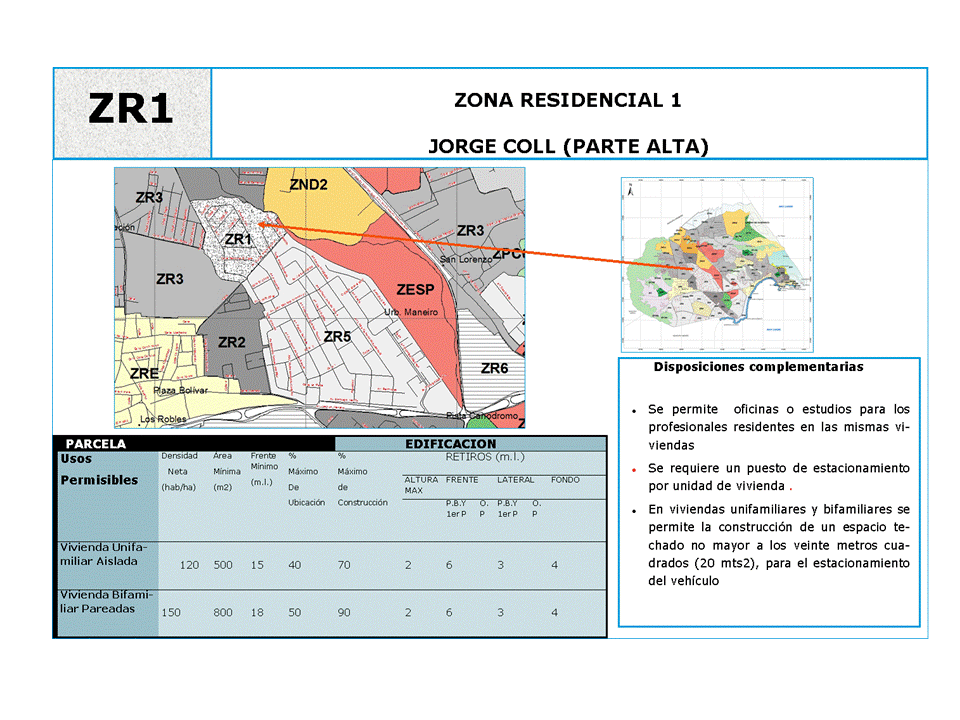The height and width of the screenshot is (720, 960).
Task: Click the location percentage value 40
Action: click(x=294, y=565)
